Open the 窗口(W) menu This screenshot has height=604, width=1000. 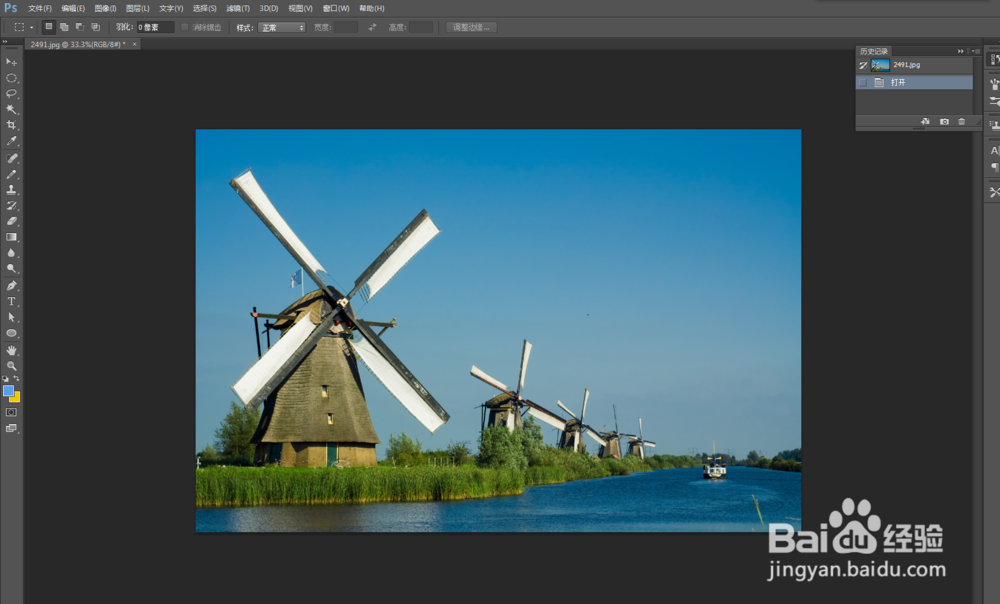point(336,8)
